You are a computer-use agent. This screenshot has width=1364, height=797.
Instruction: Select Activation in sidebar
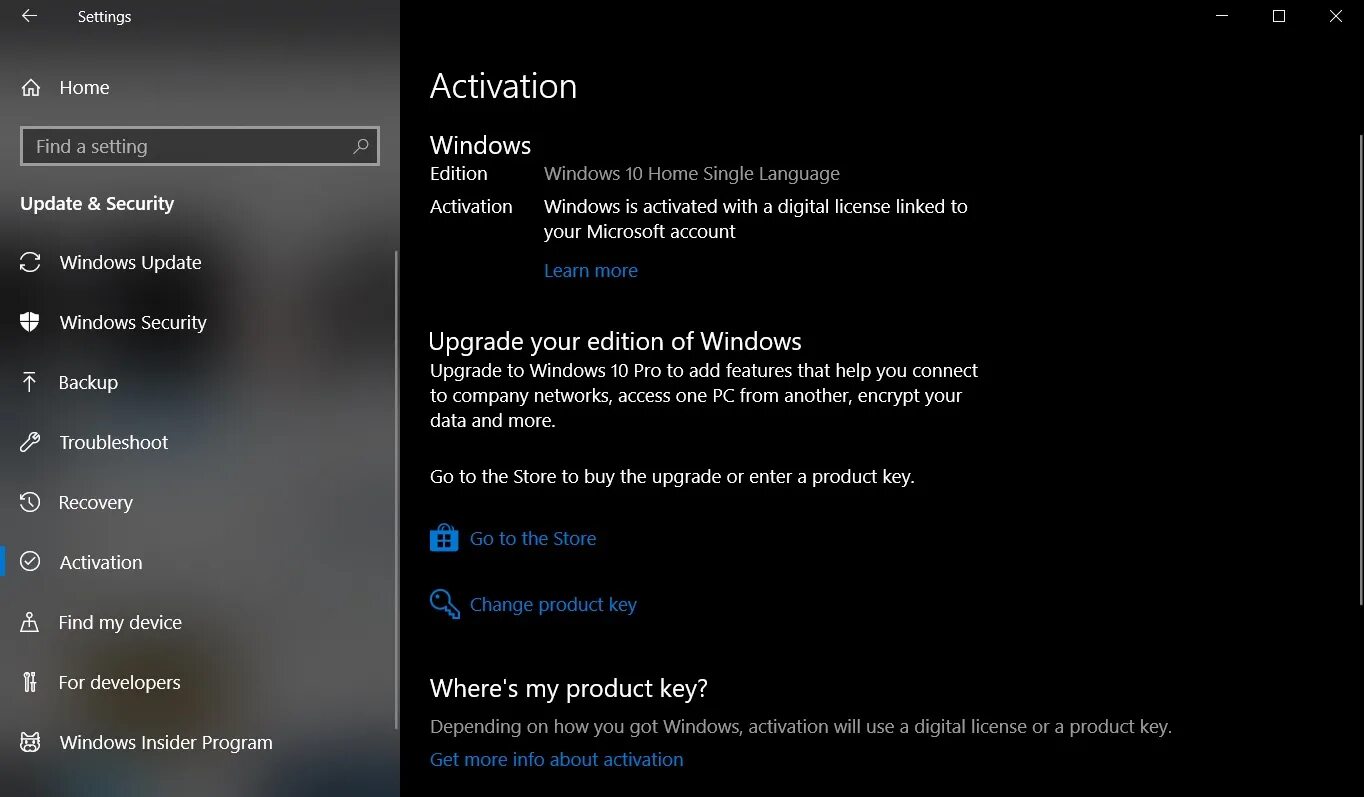(x=199, y=562)
